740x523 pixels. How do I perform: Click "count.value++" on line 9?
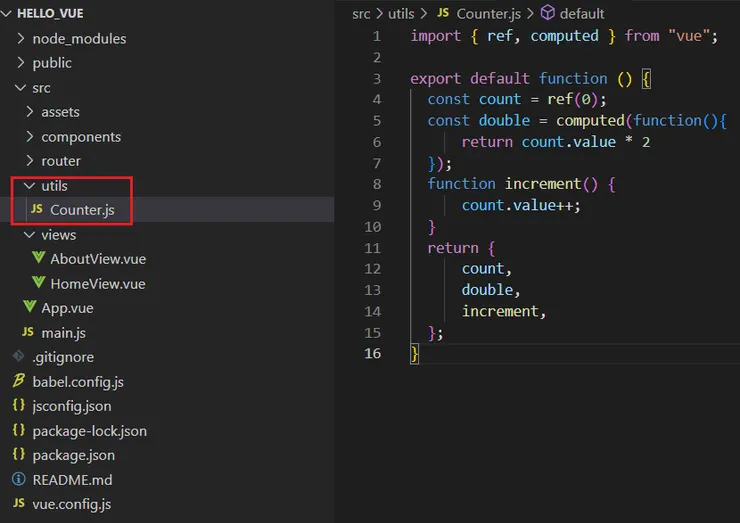tap(517, 205)
